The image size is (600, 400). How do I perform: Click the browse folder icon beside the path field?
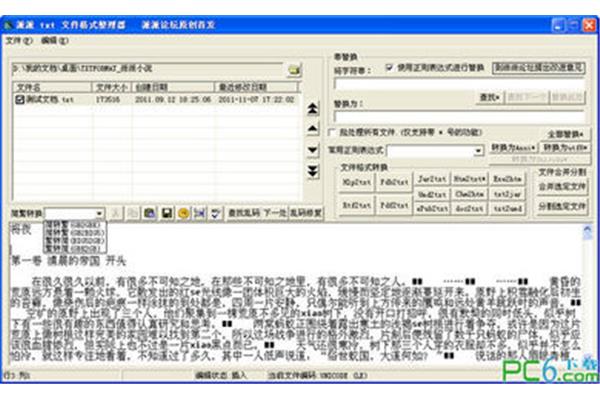[x=294, y=70]
